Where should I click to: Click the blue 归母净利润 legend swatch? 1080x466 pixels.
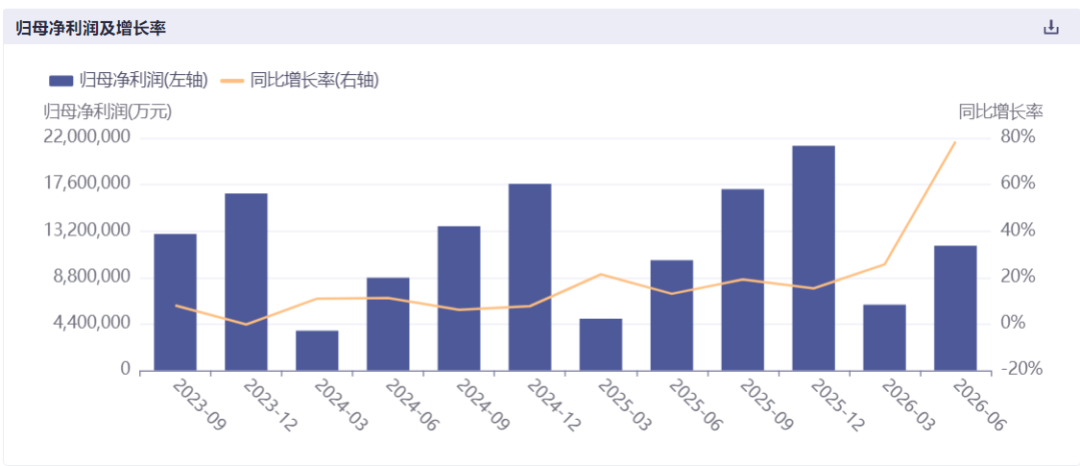coord(61,81)
